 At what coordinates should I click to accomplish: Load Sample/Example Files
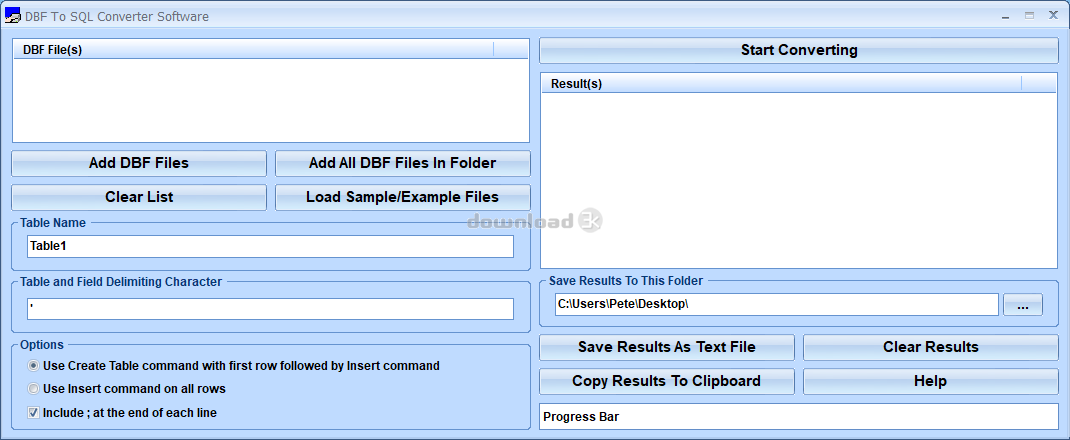pyautogui.click(x=402, y=197)
